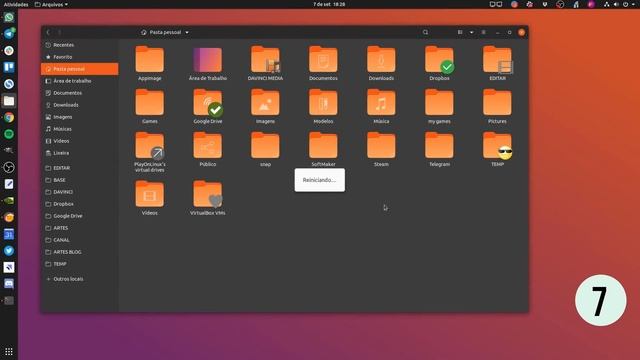Image resolution: width=640 pixels, height=360 pixels.
Task: Select the snap folder
Action: click(x=265, y=149)
